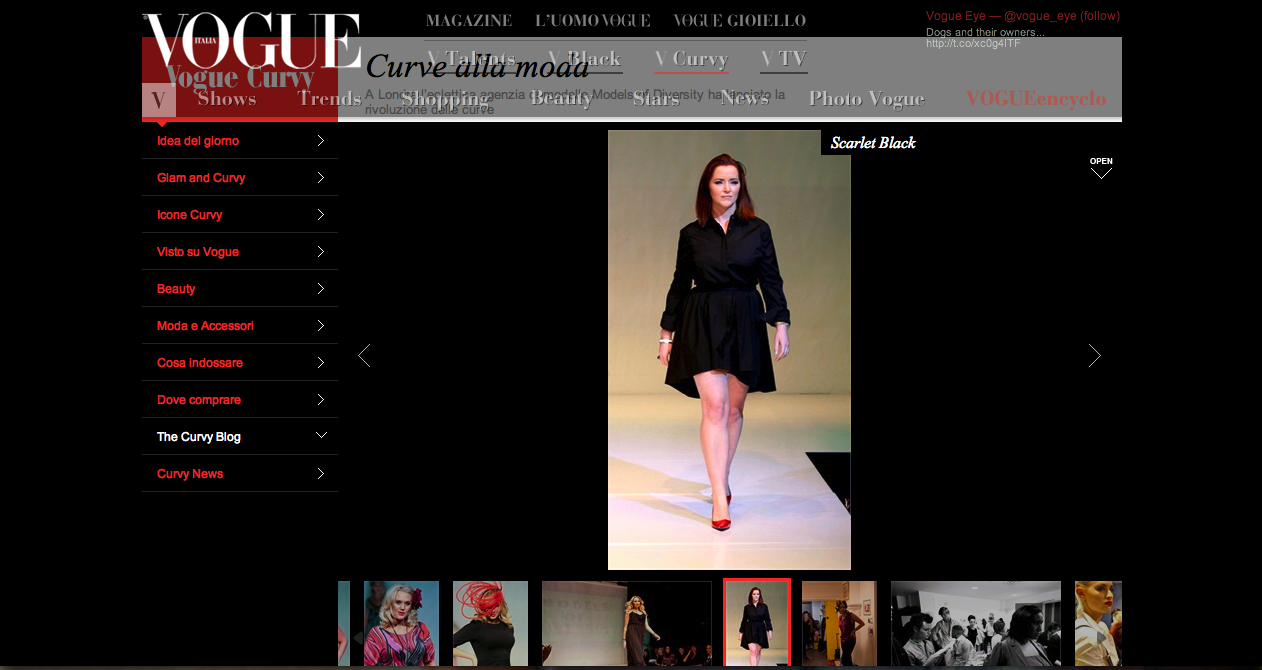The height and width of the screenshot is (670, 1262).
Task: Click the OPEN down-arrow icon
Action: 1101,168
